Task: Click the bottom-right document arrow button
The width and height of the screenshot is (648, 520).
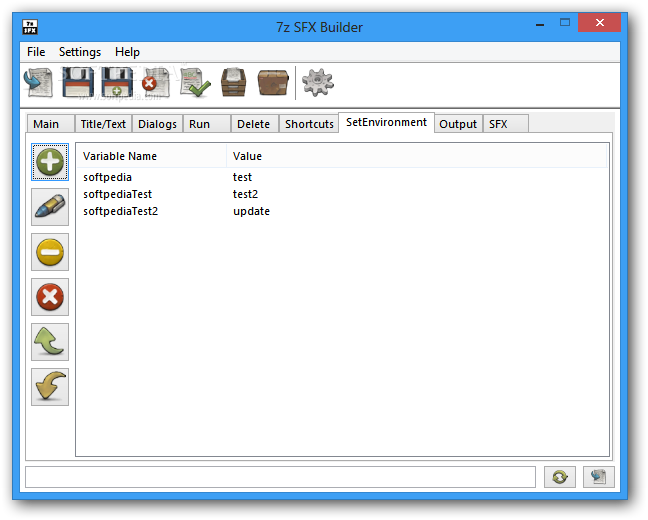Action: [x=598, y=477]
